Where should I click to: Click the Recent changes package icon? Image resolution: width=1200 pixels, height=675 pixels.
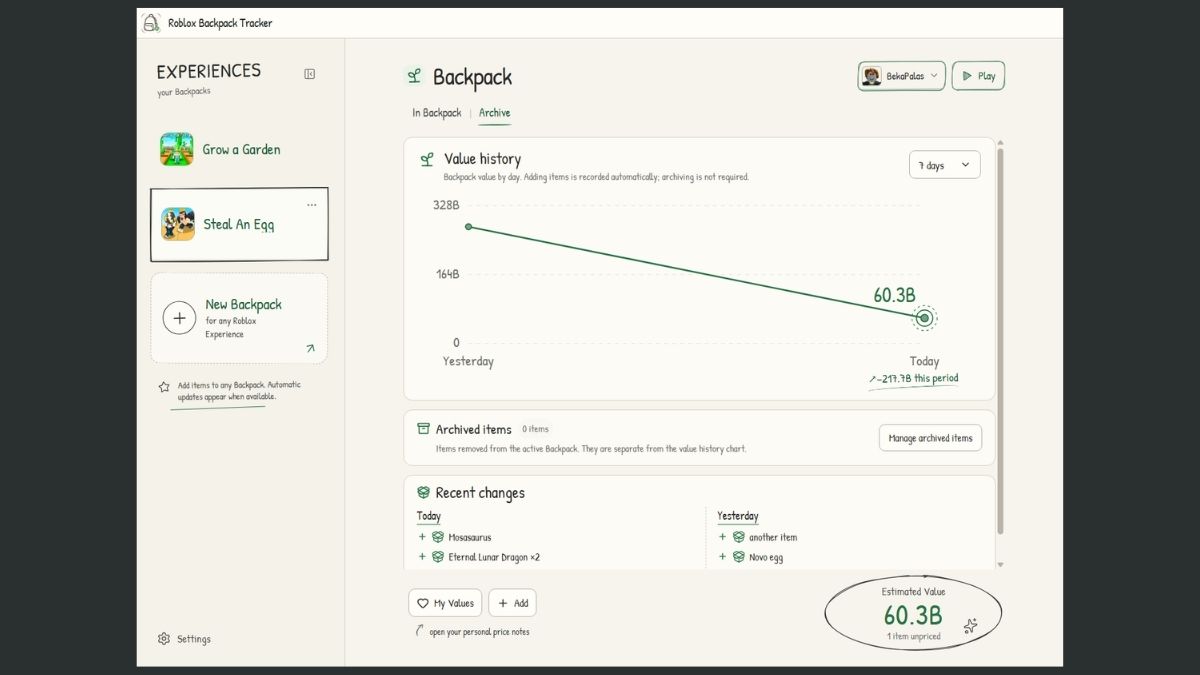click(x=423, y=493)
